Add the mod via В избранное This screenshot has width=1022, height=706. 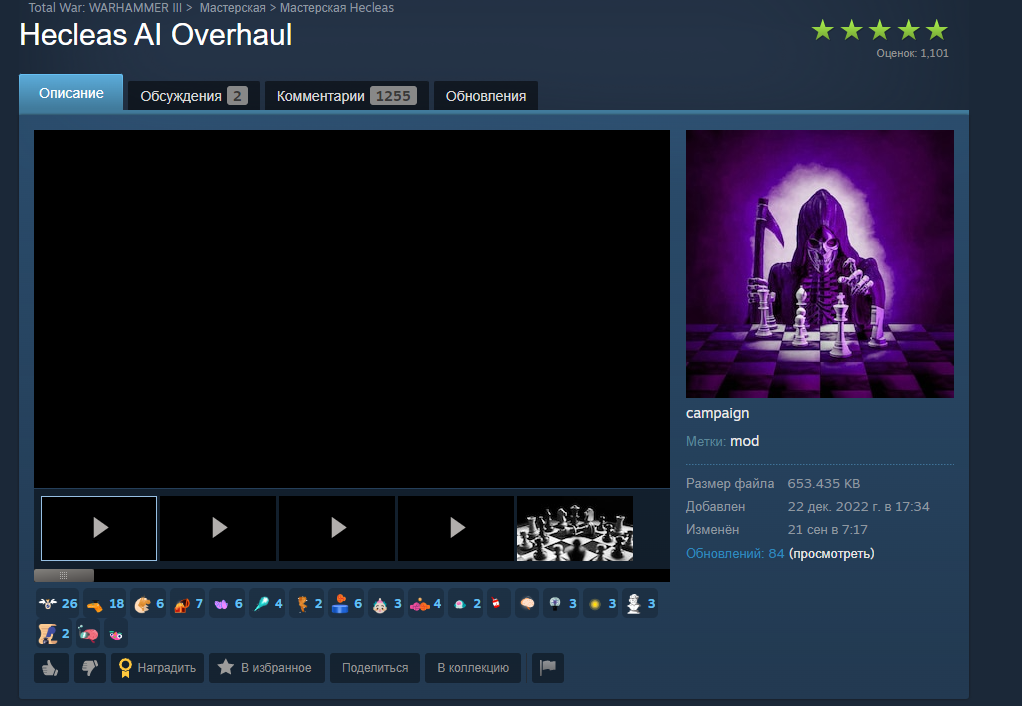[267, 668]
